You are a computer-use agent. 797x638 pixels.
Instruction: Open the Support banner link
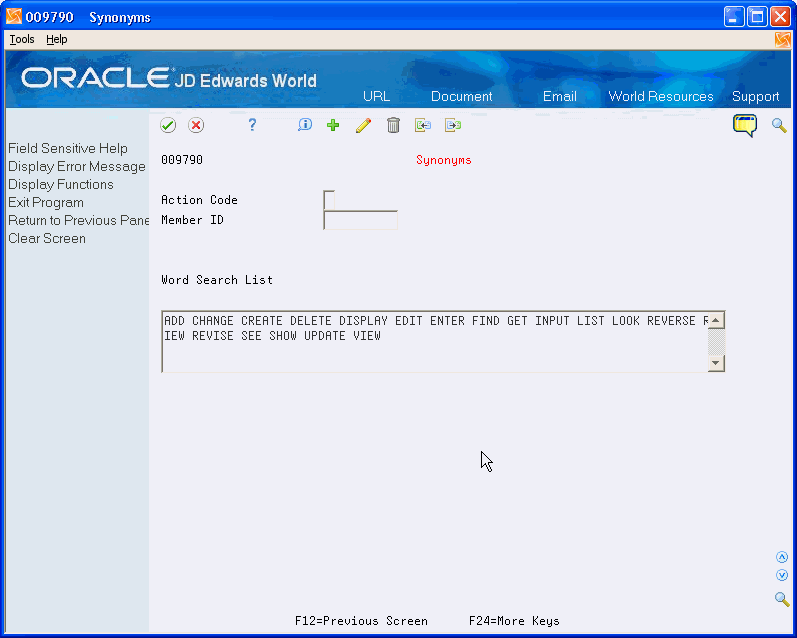[x=755, y=96]
